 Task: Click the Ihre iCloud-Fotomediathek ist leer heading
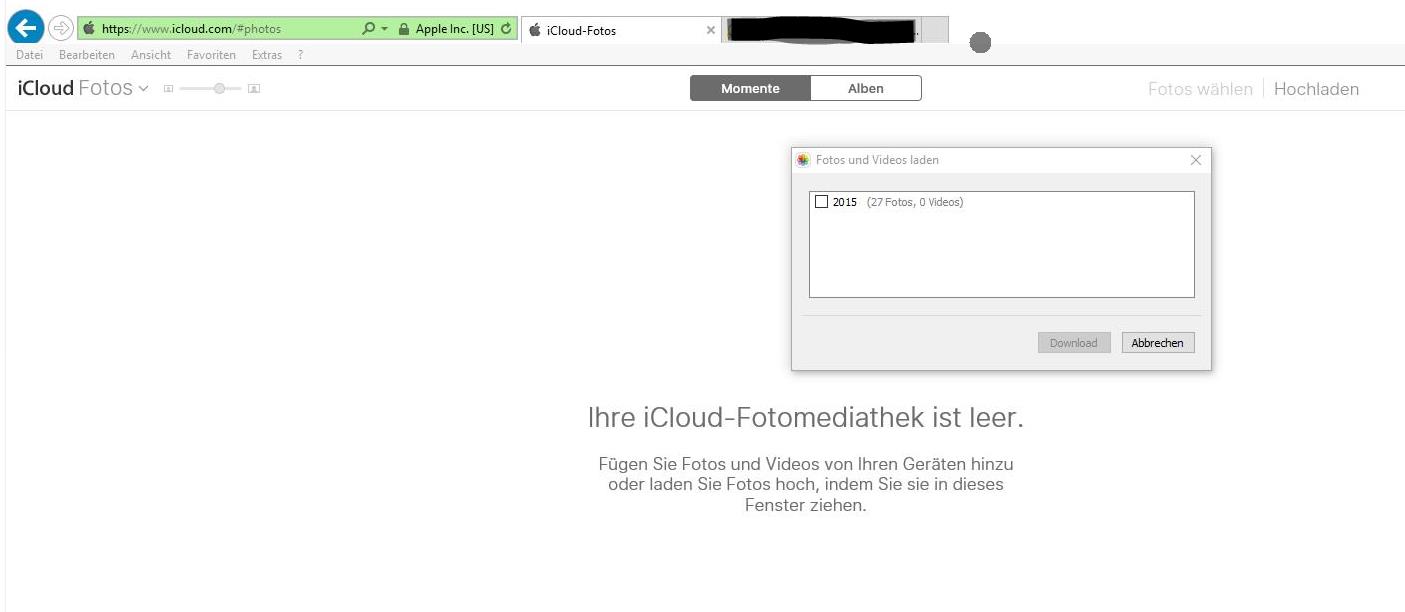point(806,418)
